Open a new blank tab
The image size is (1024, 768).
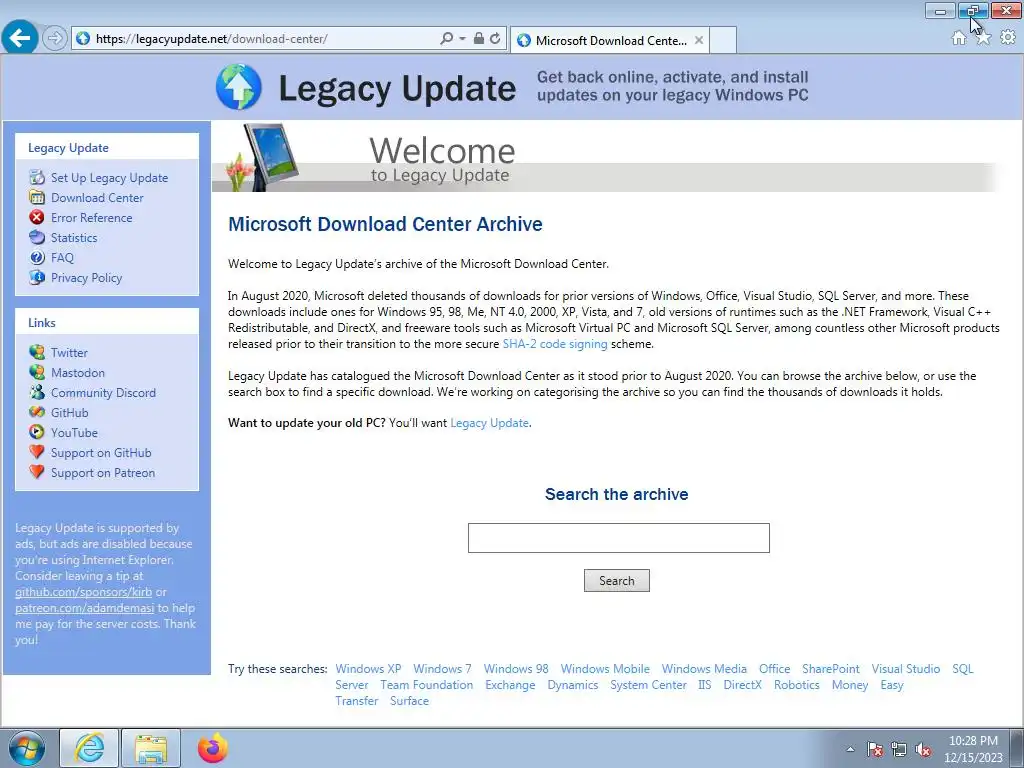pyautogui.click(x=723, y=40)
